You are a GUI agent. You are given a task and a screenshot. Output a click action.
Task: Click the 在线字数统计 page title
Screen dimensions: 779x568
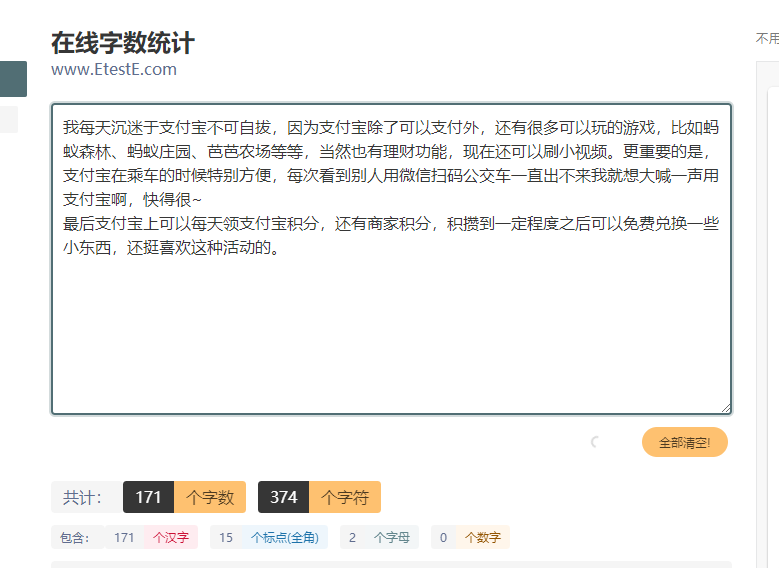[x=123, y=42]
